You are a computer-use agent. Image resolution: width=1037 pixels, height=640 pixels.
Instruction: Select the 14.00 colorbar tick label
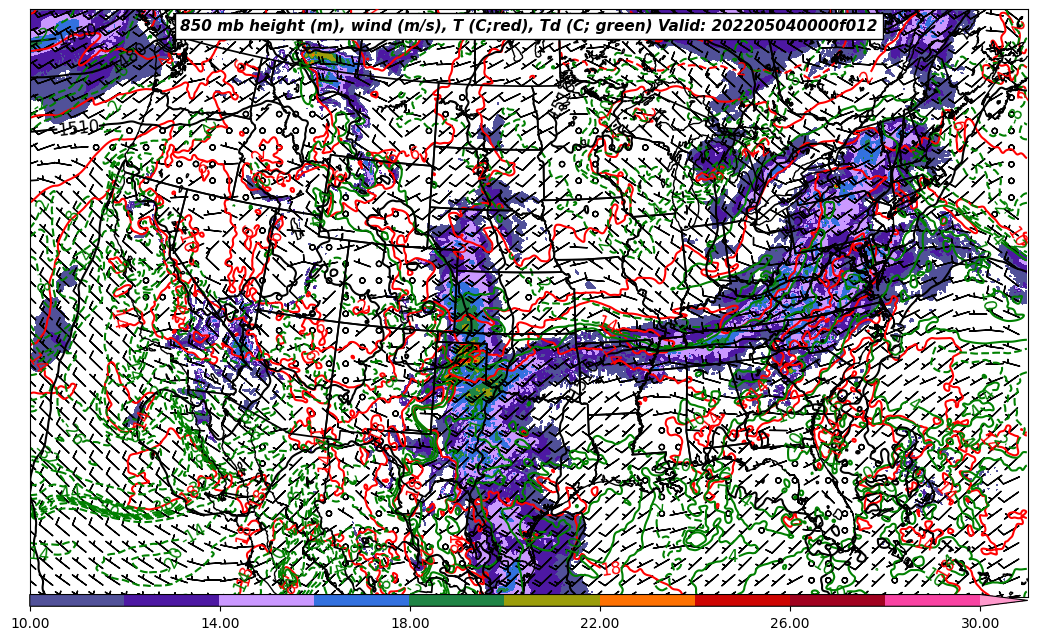[220, 623]
